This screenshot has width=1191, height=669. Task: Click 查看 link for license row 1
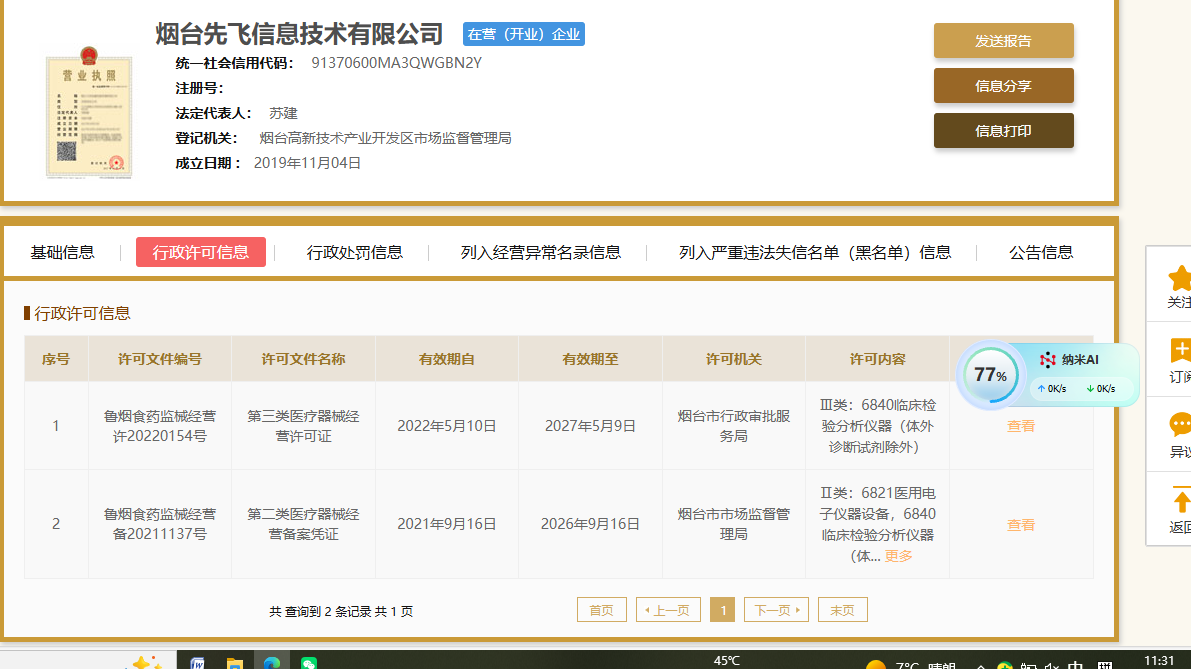[1020, 426]
